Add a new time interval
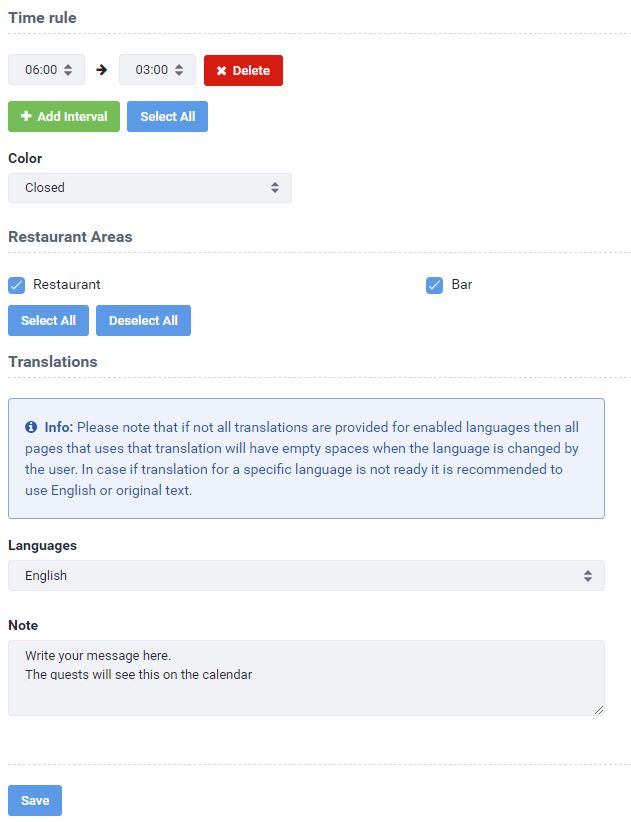 point(64,116)
